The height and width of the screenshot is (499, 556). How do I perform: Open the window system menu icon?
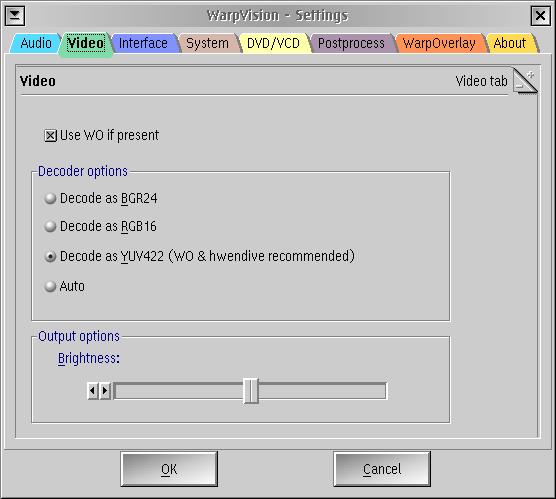(15, 16)
